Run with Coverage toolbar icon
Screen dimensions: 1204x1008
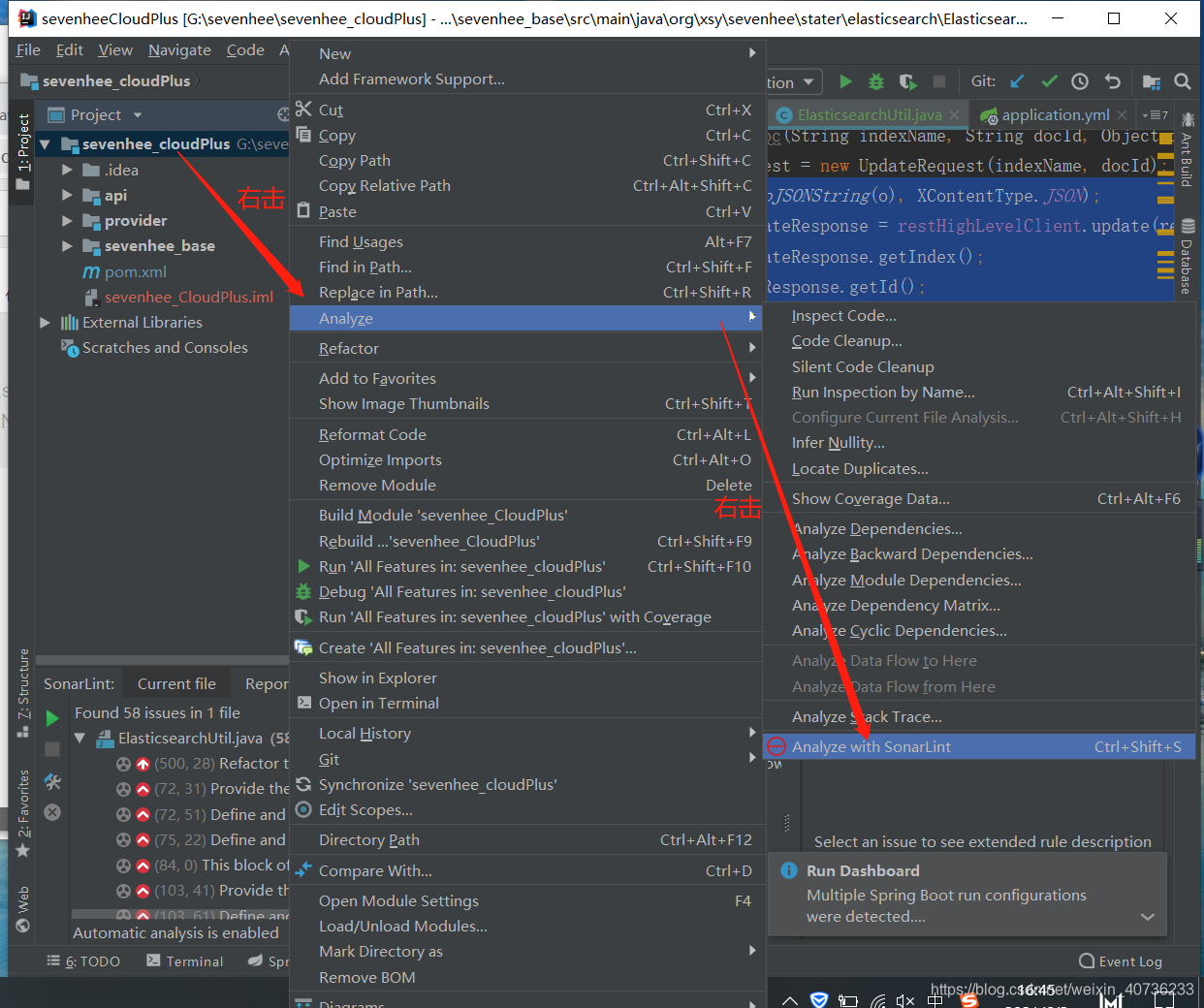click(x=907, y=82)
